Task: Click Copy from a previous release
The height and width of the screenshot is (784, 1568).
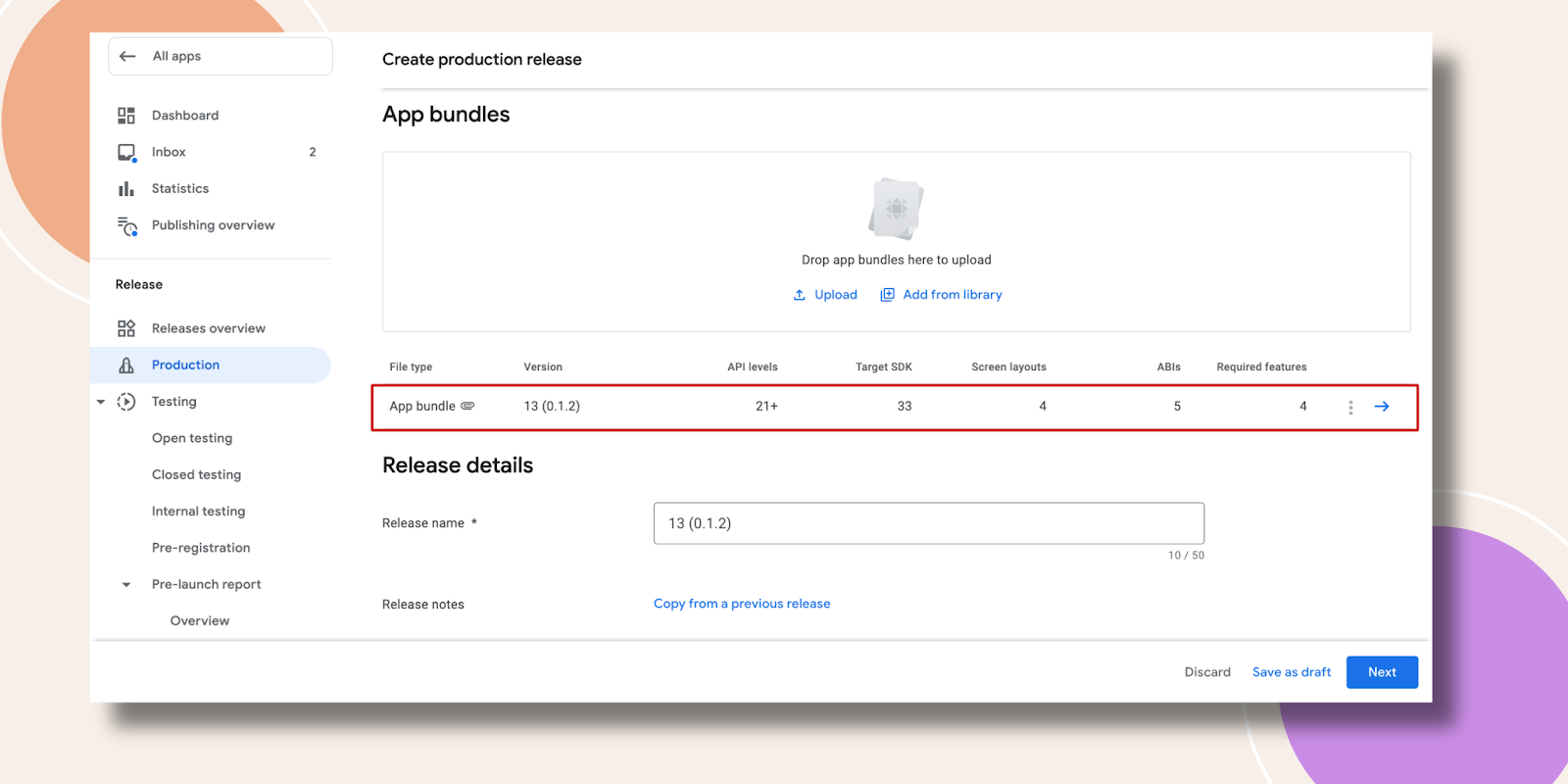Action: tap(742, 604)
